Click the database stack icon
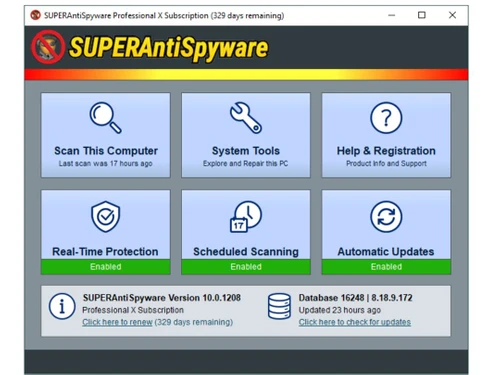Viewport: 500px width, 375px height. coord(279,306)
